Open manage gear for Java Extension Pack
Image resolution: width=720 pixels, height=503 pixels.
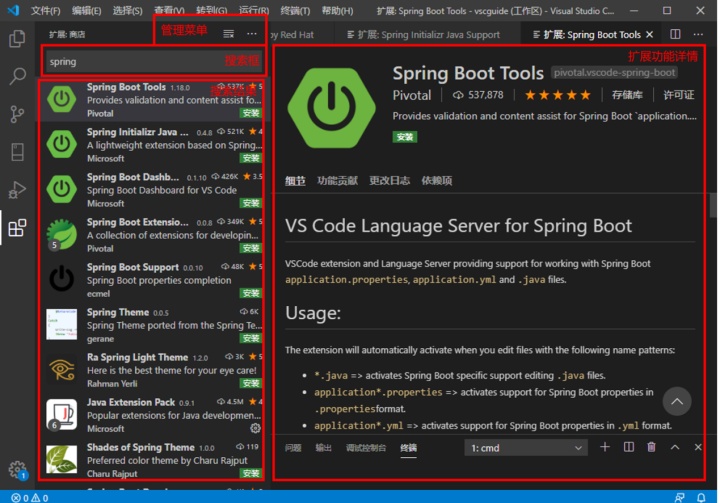[255, 428]
